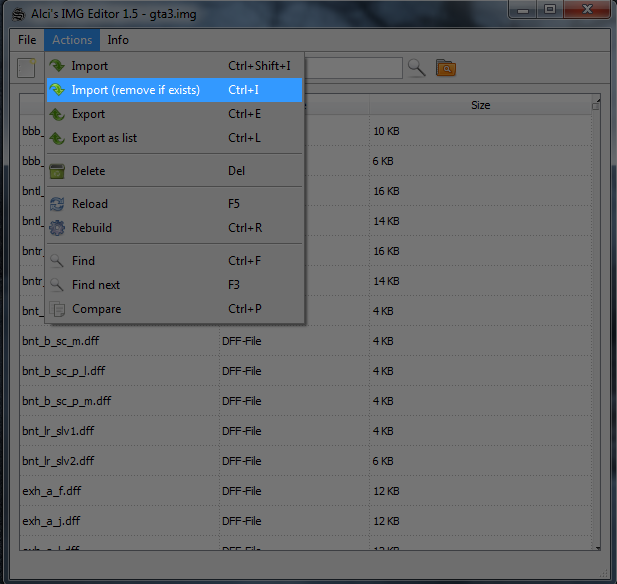Click the scrollbar down arrow in the file list
This screenshot has width=617, height=584.
coord(597,547)
